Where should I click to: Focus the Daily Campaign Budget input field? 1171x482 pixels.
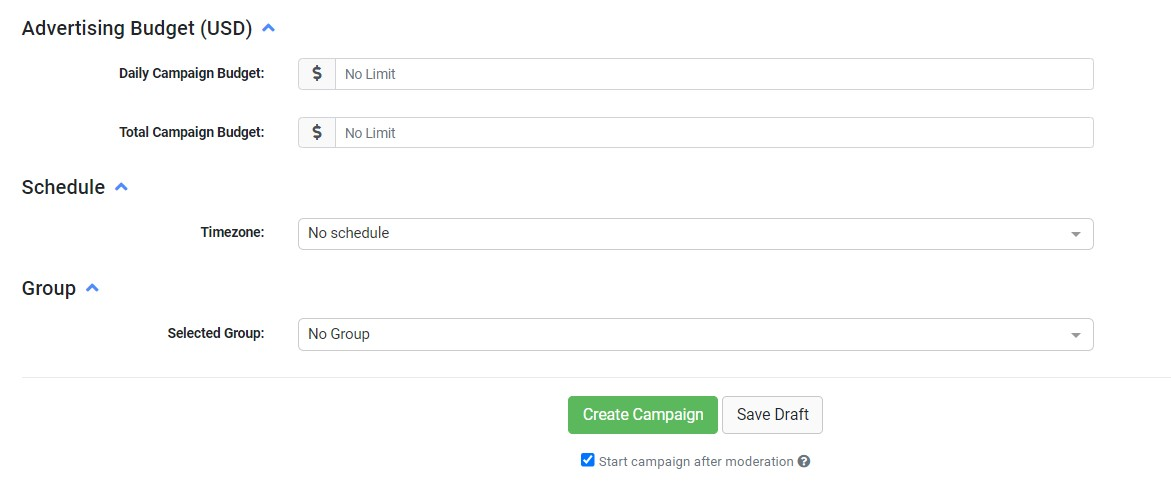713,74
